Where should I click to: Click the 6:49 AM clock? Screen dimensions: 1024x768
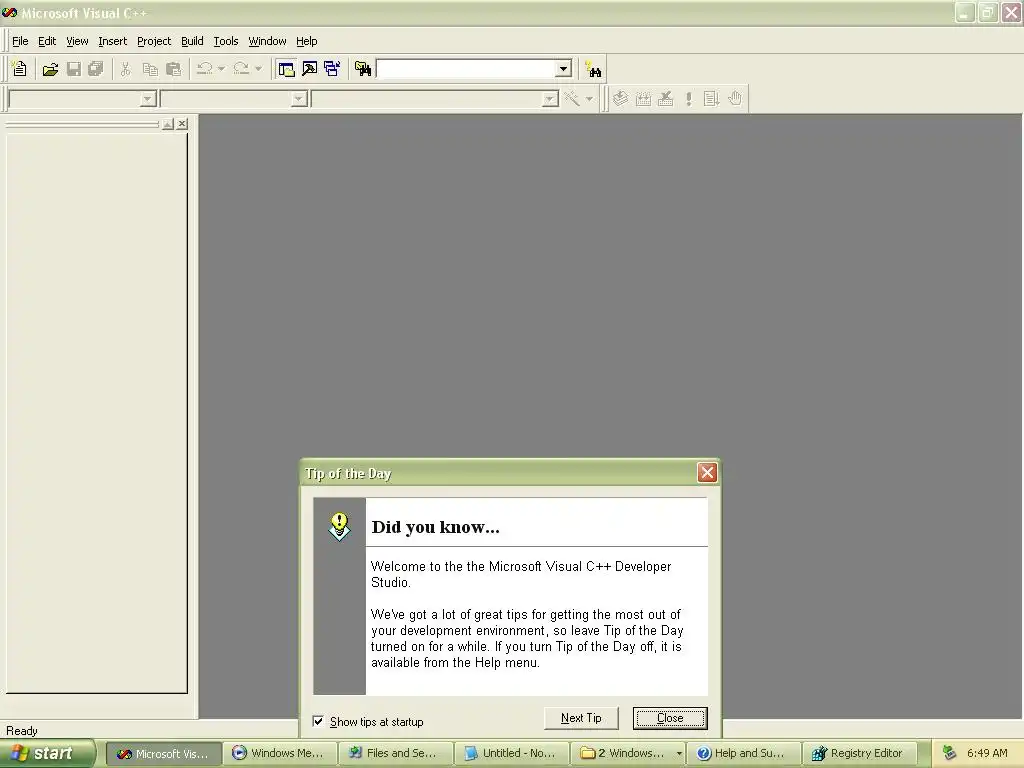[987, 753]
